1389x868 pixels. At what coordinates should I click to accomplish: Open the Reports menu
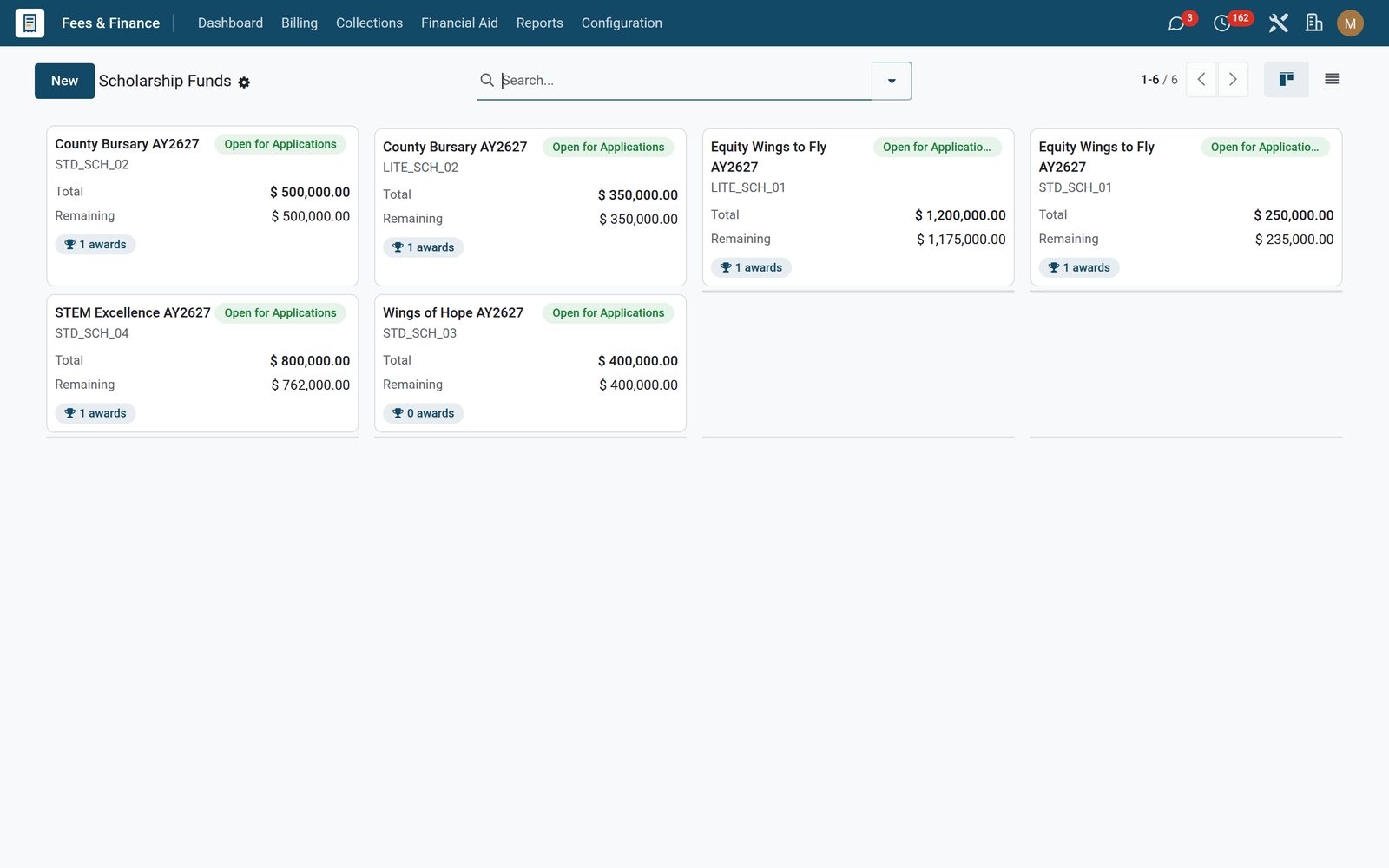[539, 23]
